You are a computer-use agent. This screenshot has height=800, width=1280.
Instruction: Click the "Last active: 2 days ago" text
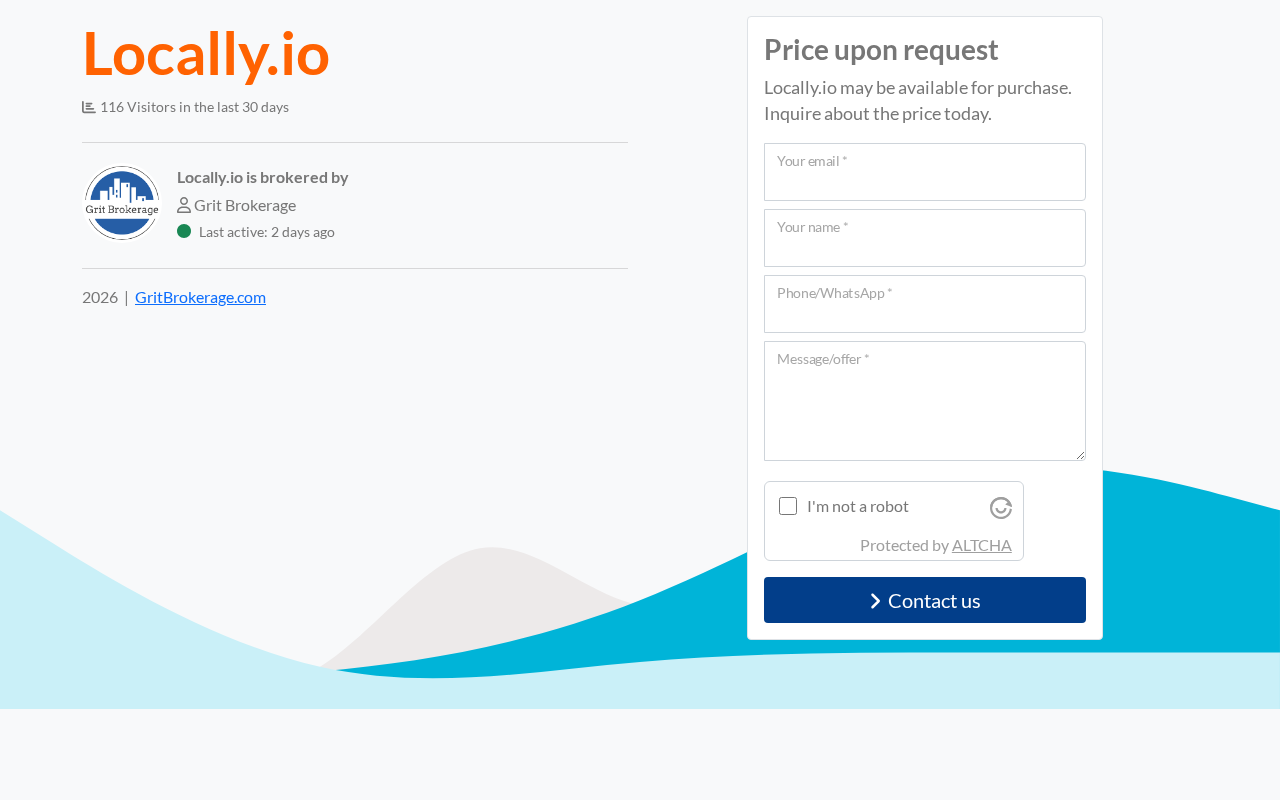[267, 232]
